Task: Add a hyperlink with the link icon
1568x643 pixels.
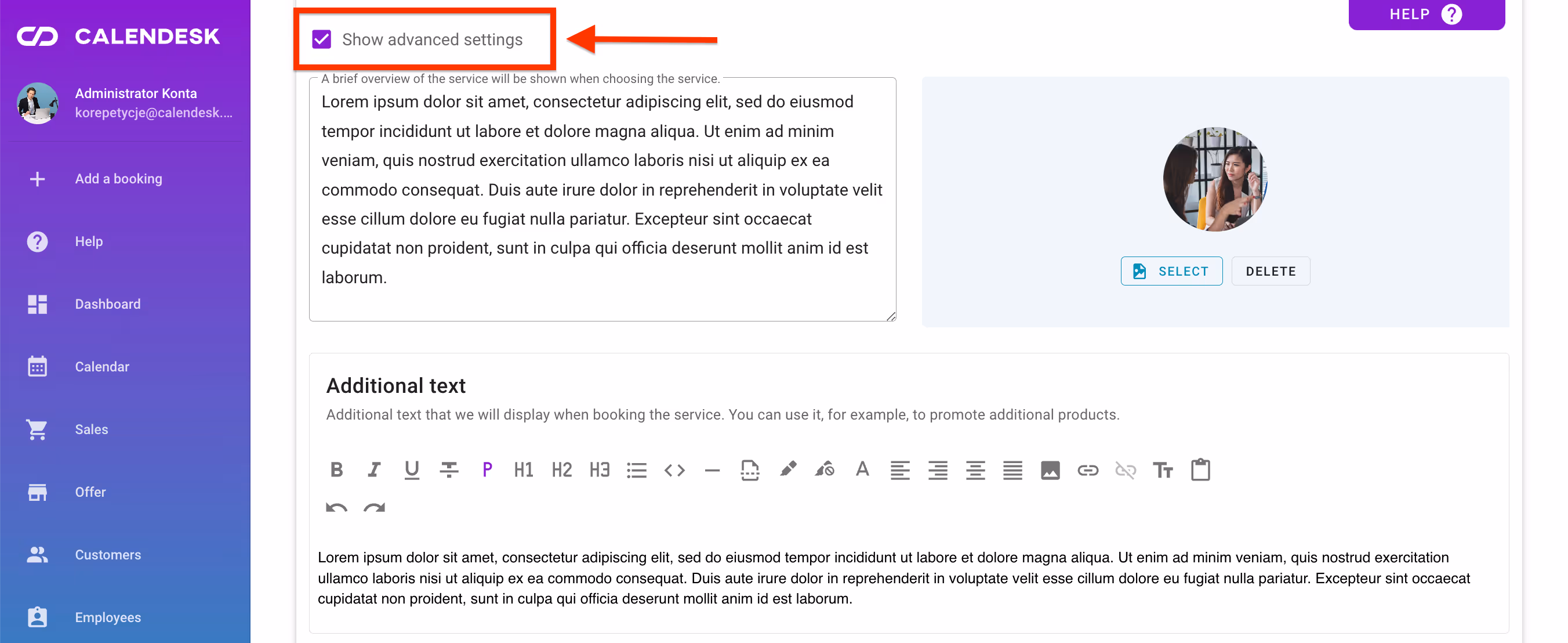Action: click(x=1088, y=469)
